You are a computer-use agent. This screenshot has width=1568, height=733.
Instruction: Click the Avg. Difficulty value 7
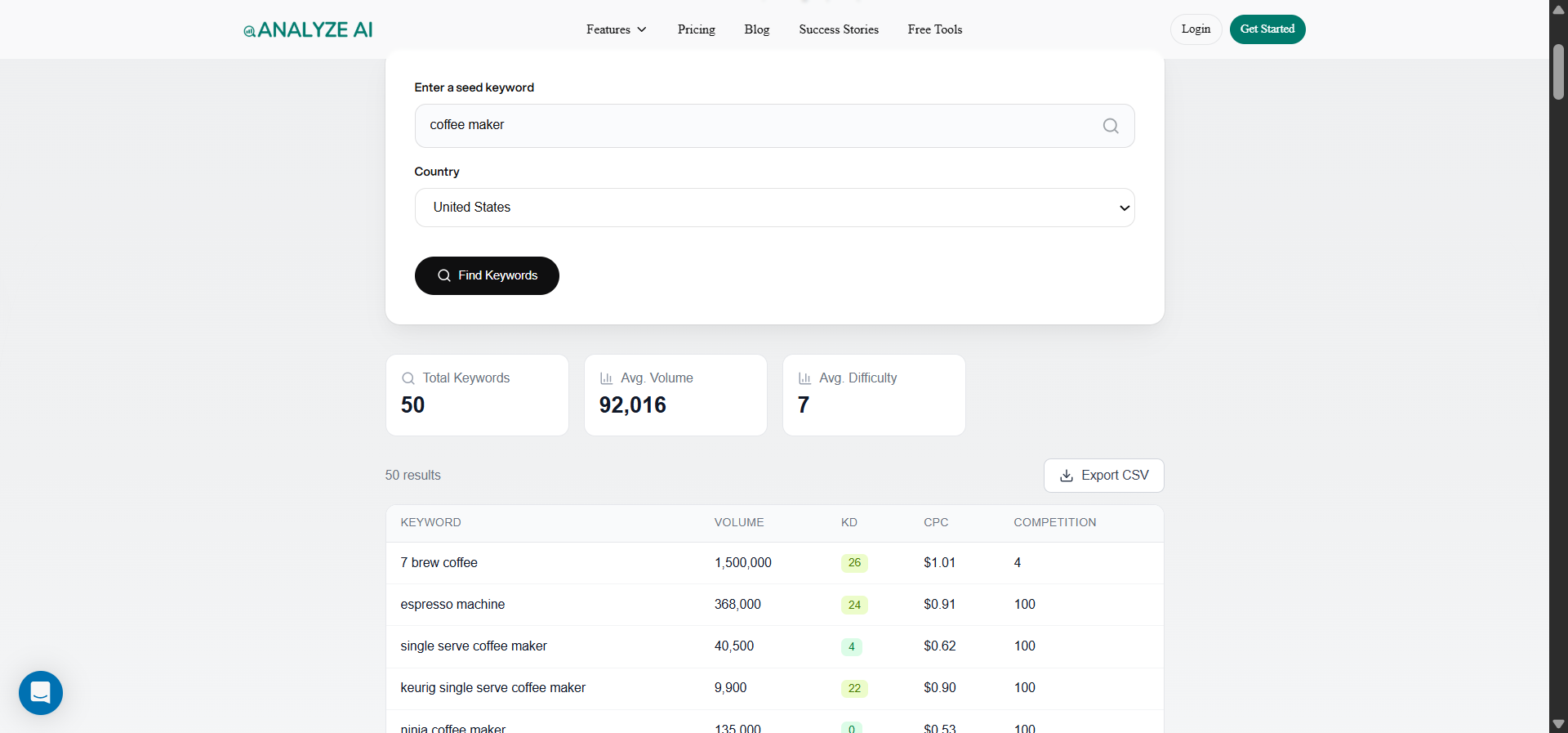804,405
